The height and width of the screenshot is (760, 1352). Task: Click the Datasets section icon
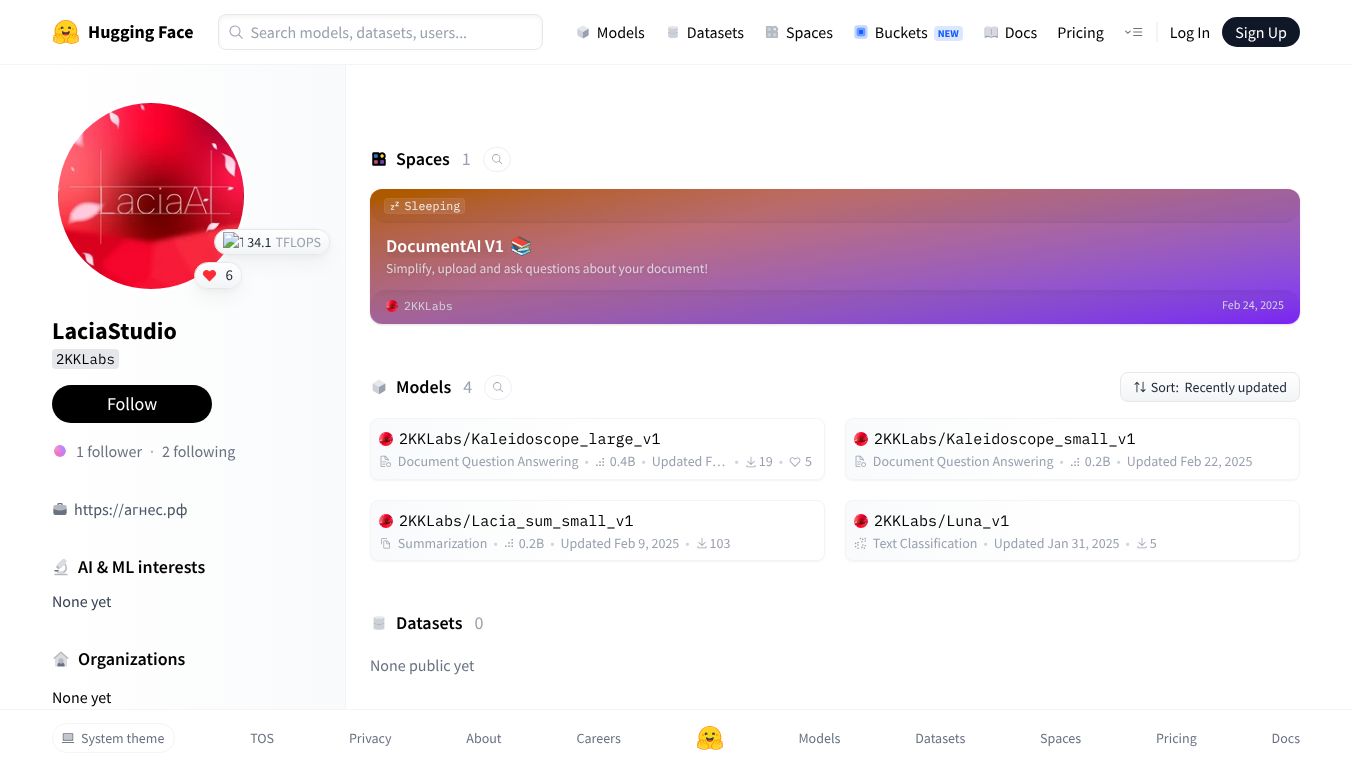[x=379, y=623]
